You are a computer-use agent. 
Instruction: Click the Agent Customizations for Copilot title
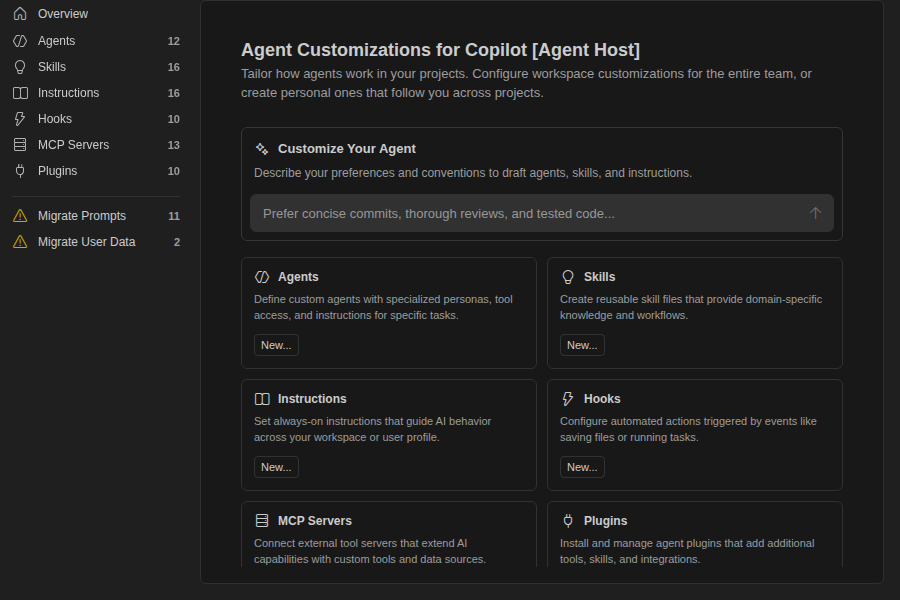coord(440,50)
